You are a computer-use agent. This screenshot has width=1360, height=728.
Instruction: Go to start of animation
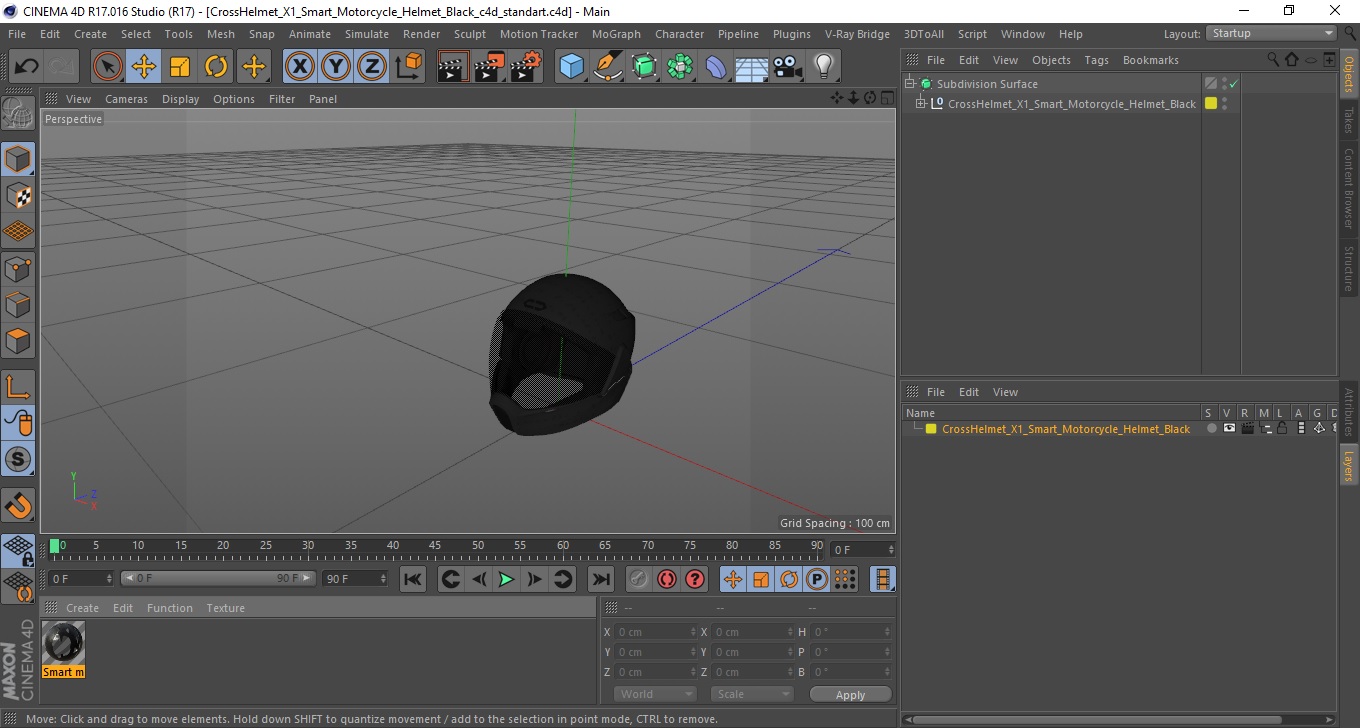coord(413,579)
